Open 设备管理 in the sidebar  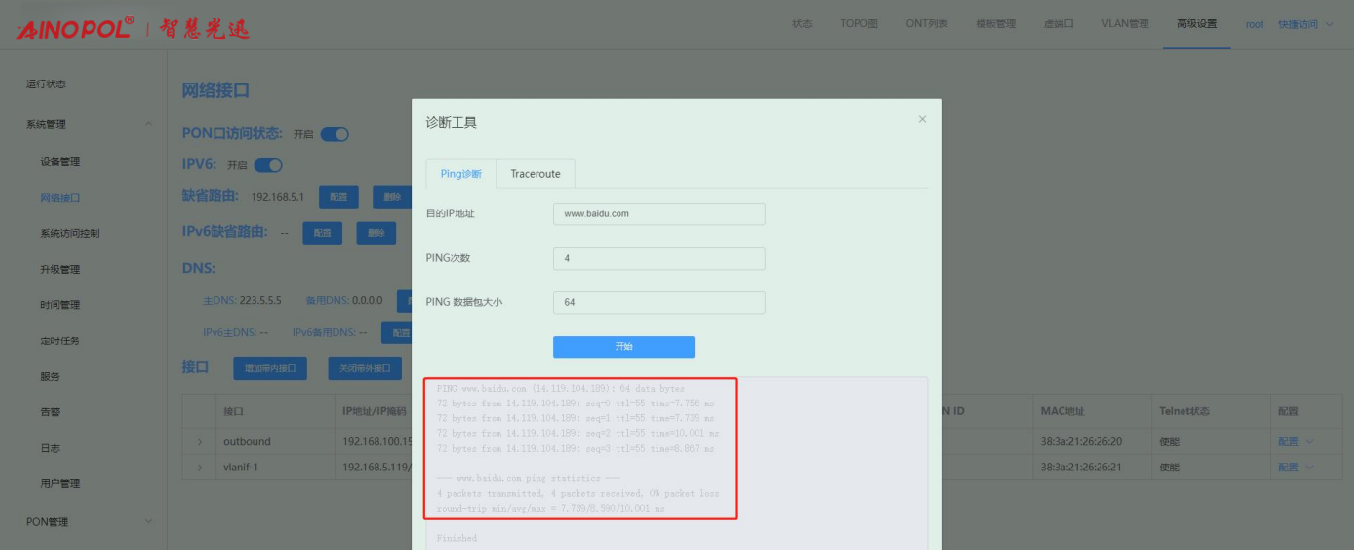(60, 162)
